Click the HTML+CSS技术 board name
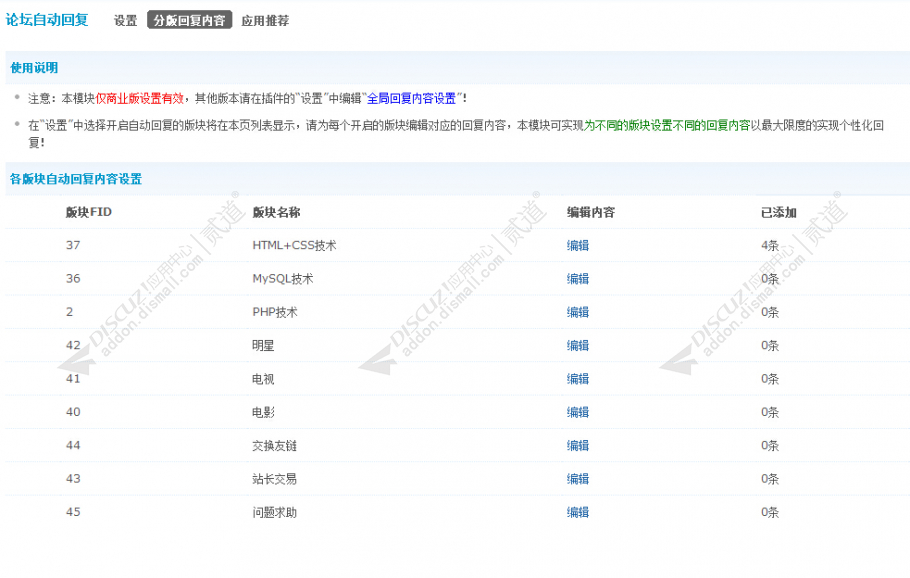The width and height of the screenshot is (910, 578). pyautogui.click(x=294, y=245)
